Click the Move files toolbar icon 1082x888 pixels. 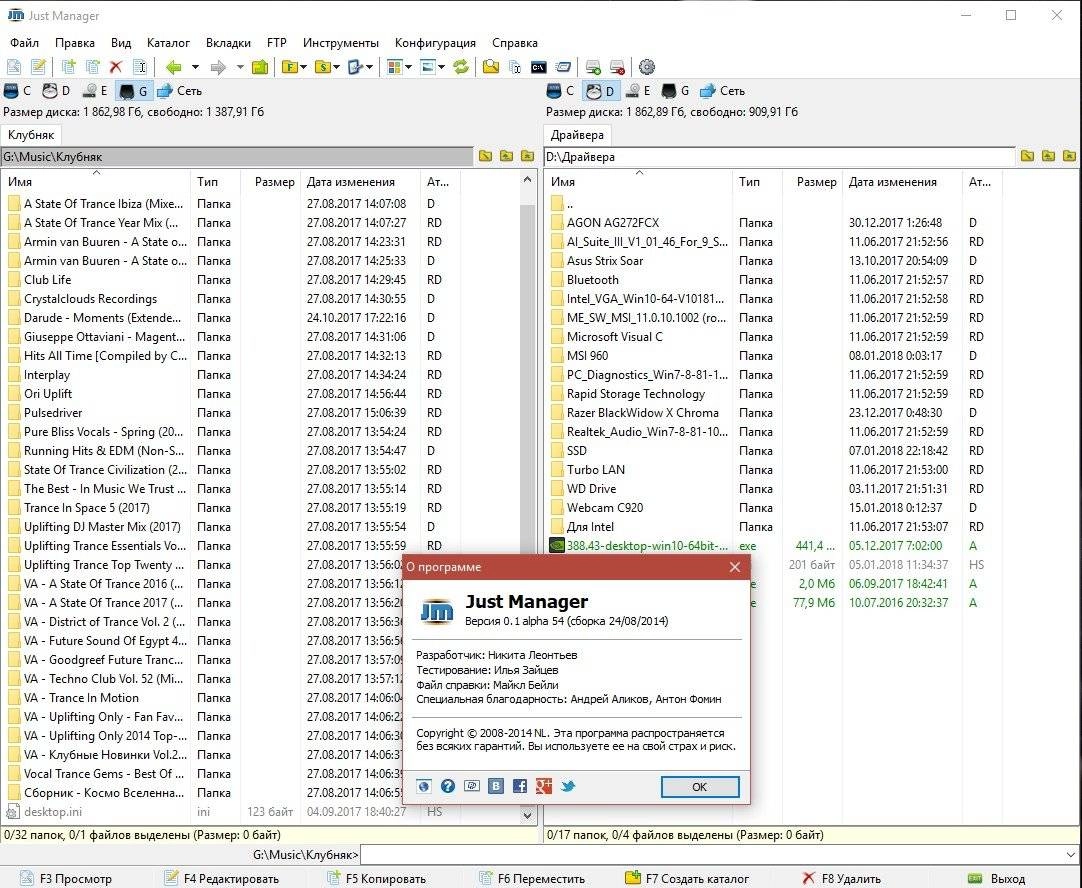[x=92, y=67]
